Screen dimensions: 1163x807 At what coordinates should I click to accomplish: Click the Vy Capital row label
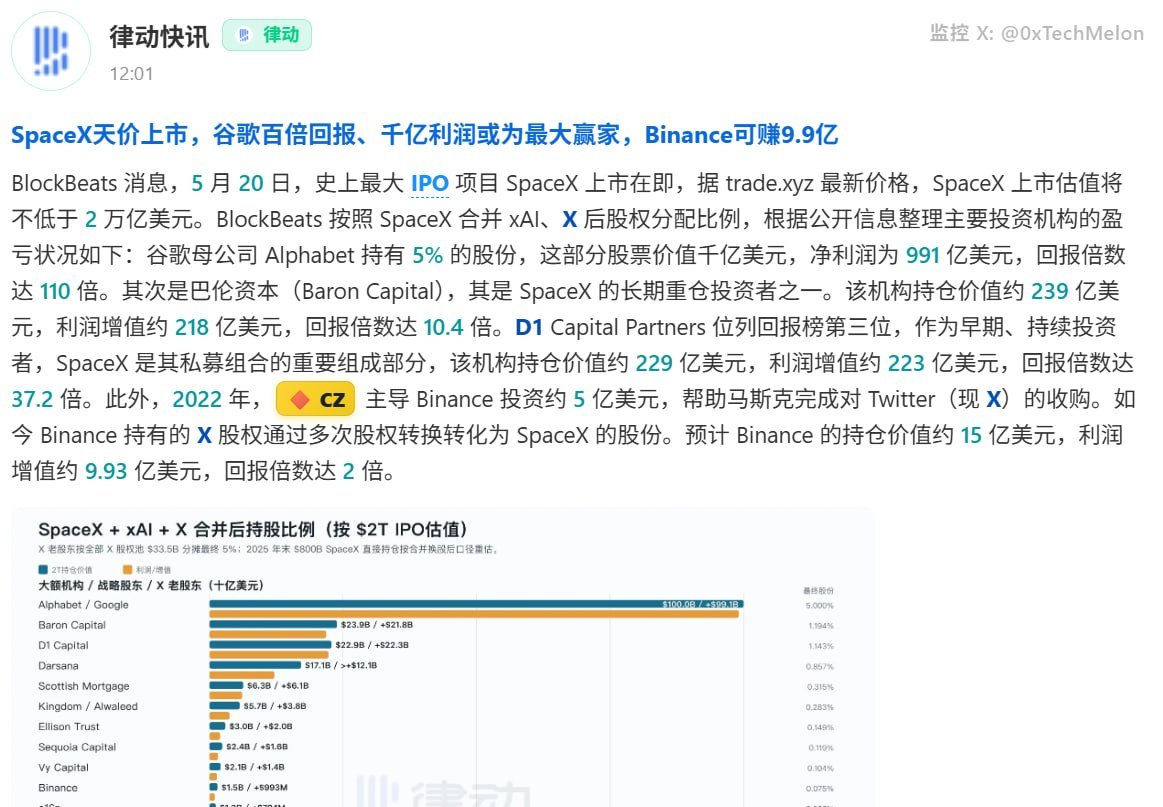pyautogui.click(x=63, y=768)
